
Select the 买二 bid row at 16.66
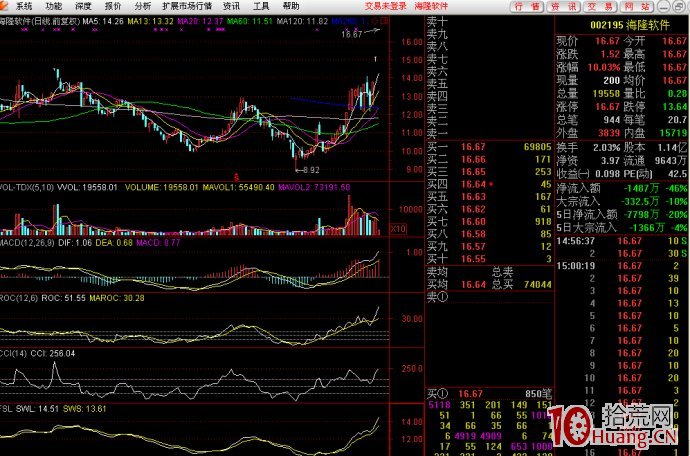coord(489,159)
